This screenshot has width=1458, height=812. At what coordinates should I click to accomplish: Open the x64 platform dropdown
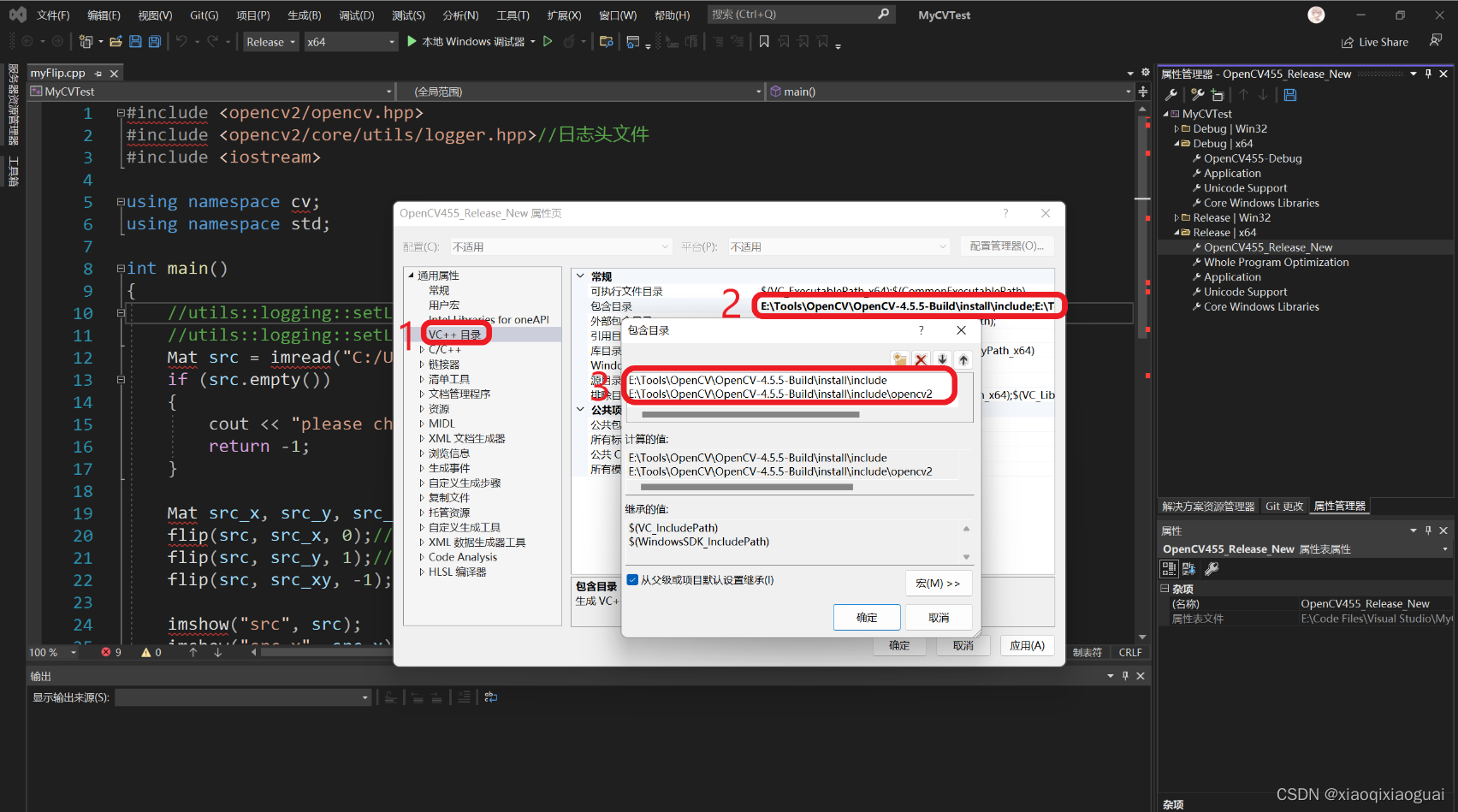tap(351, 41)
